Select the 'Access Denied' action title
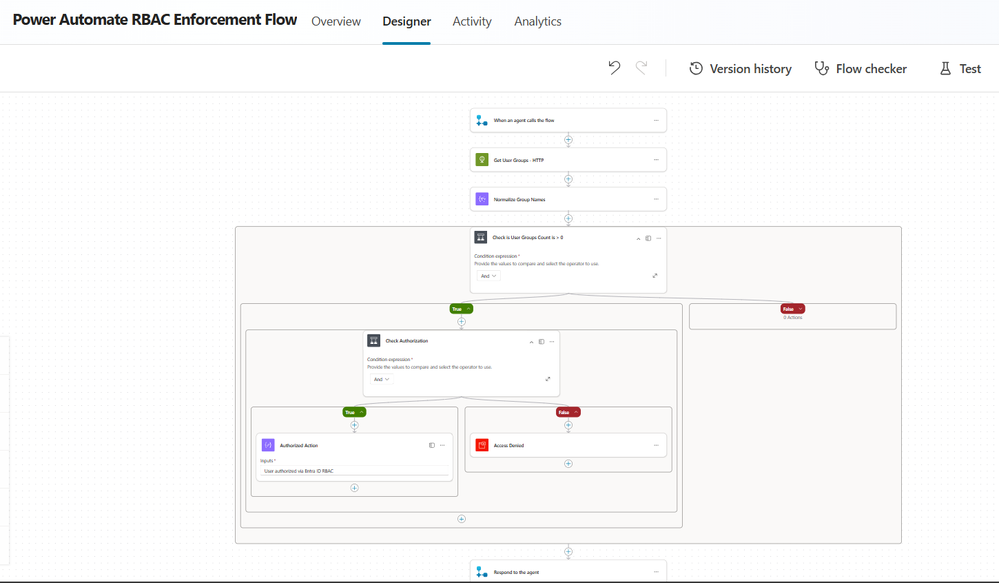999x583 pixels. (508, 445)
